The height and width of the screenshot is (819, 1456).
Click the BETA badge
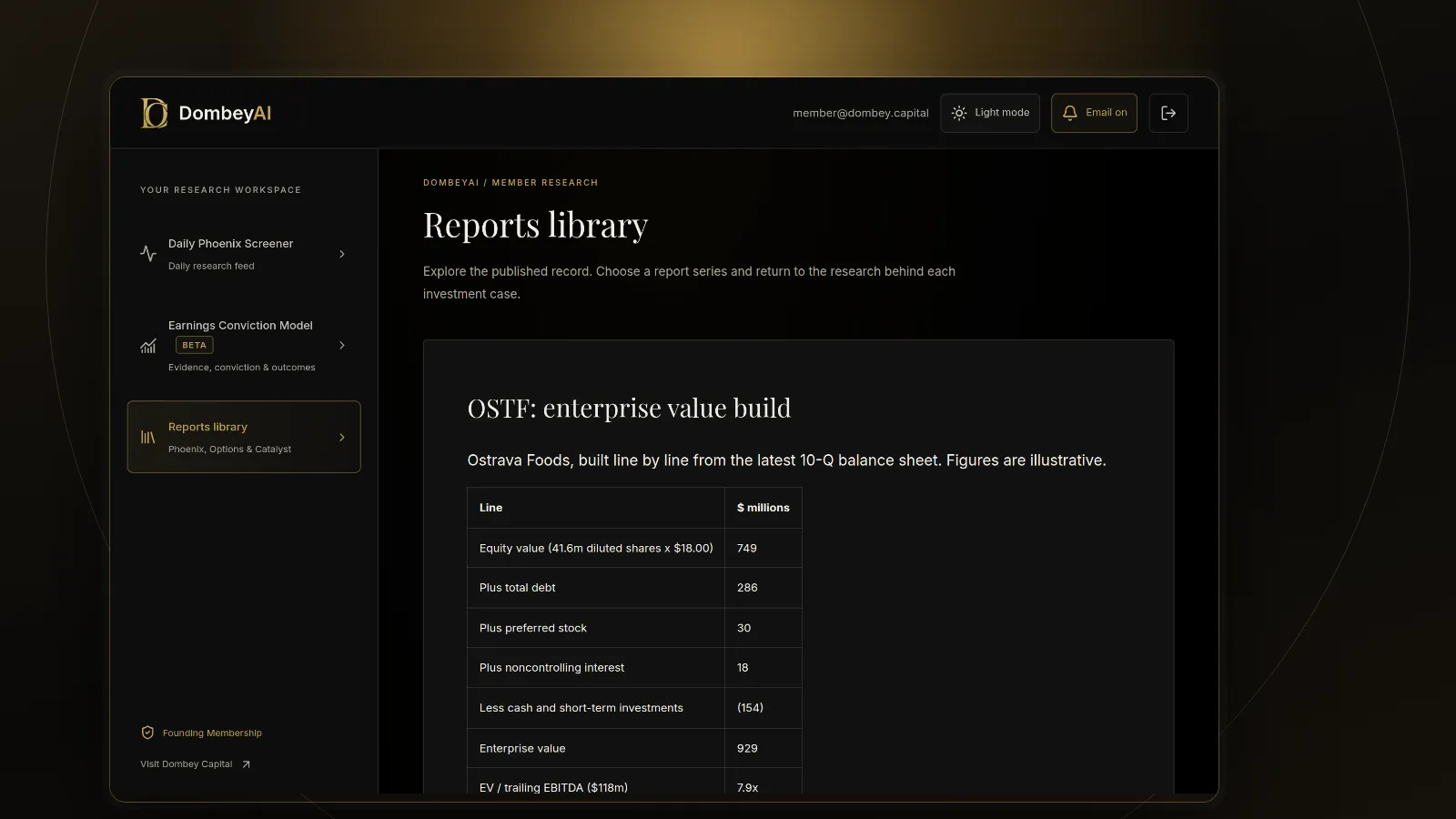194,345
